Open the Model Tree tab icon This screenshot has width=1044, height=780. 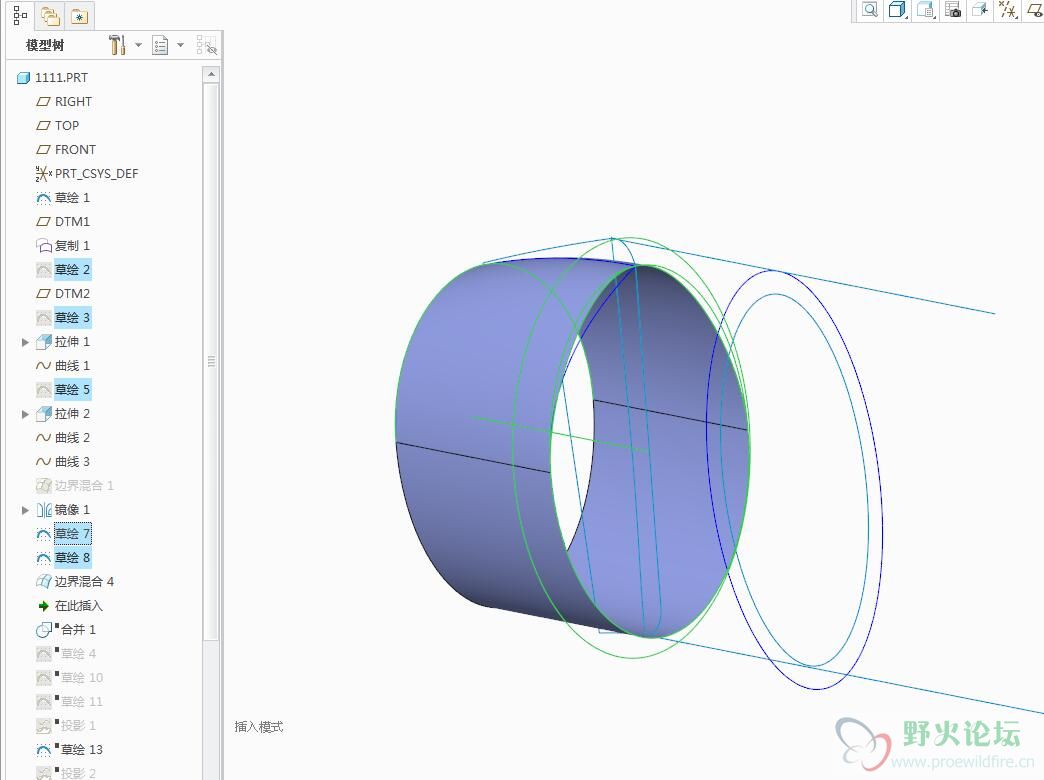[x=20, y=15]
